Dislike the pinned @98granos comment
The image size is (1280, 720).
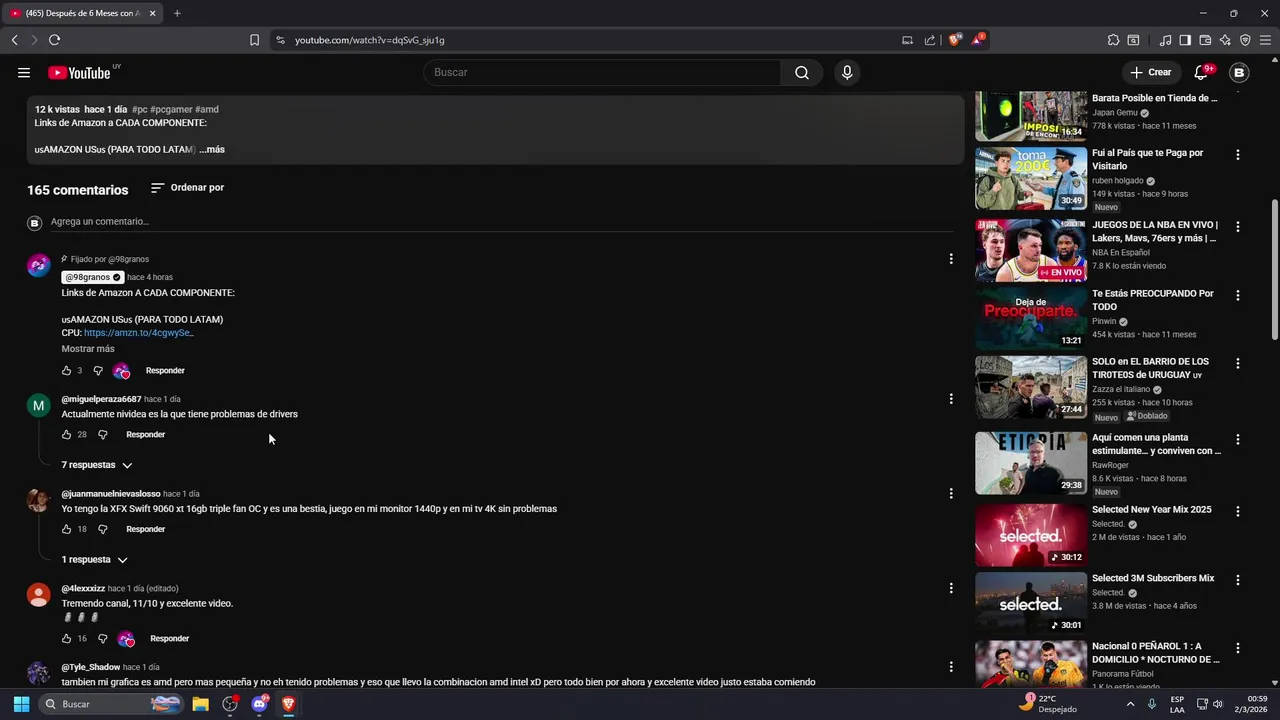pos(98,371)
